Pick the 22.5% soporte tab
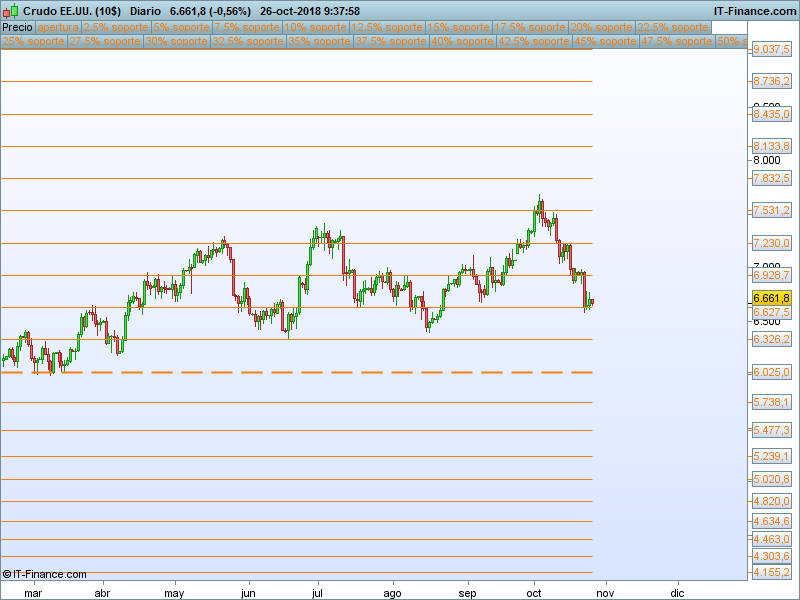The image size is (800, 600). (x=673, y=28)
